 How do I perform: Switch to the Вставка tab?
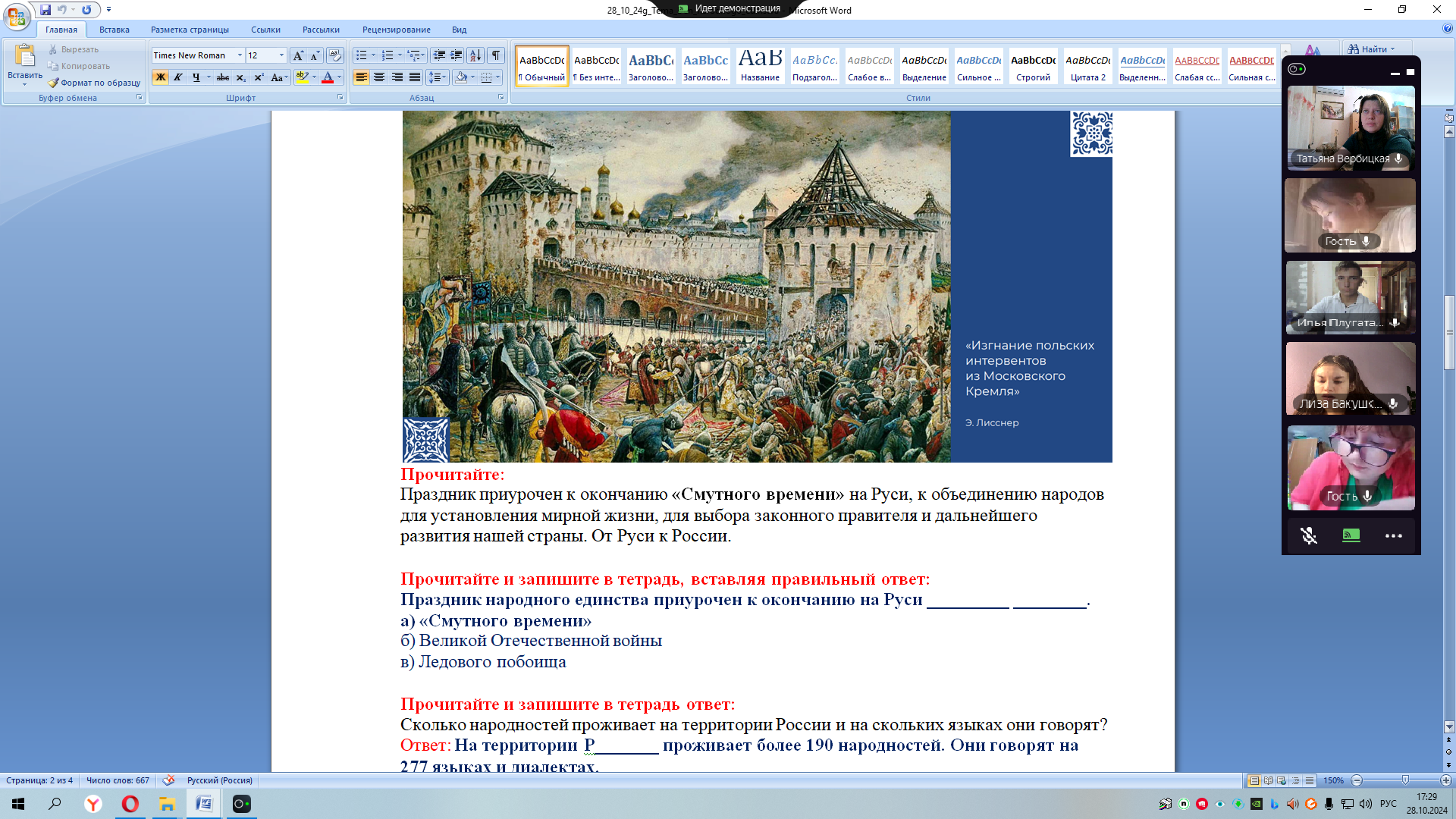click(x=115, y=30)
